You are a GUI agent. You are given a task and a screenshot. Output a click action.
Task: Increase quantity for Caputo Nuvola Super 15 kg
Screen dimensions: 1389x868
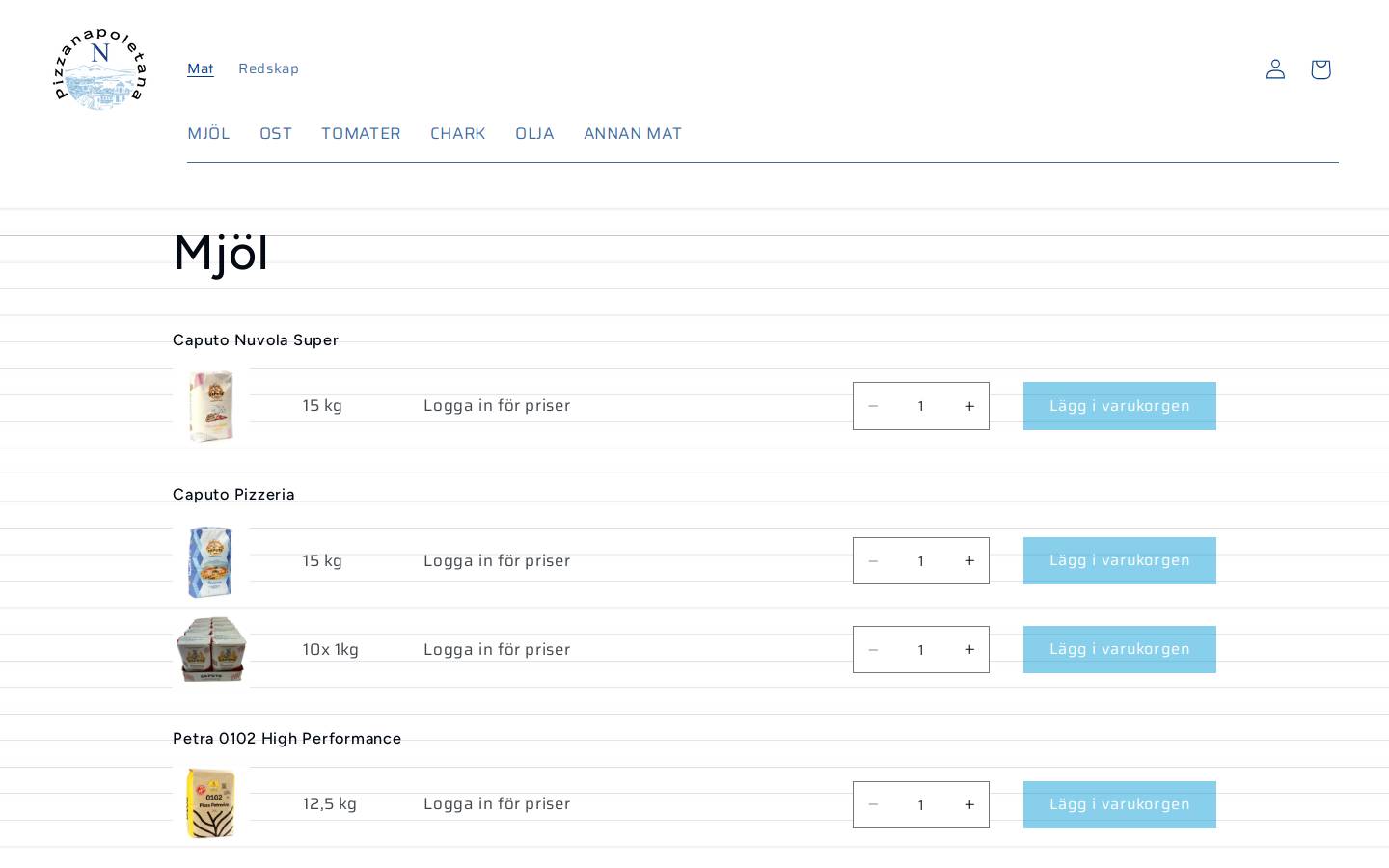tap(969, 406)
